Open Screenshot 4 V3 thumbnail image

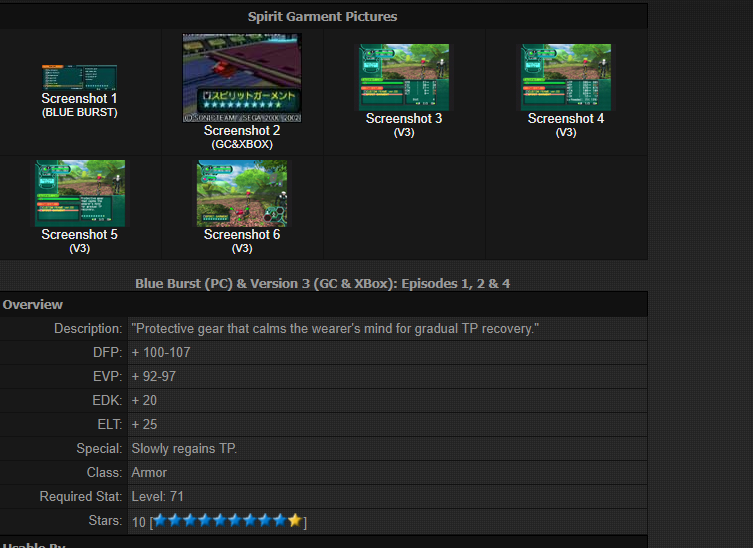click(566, 77)
